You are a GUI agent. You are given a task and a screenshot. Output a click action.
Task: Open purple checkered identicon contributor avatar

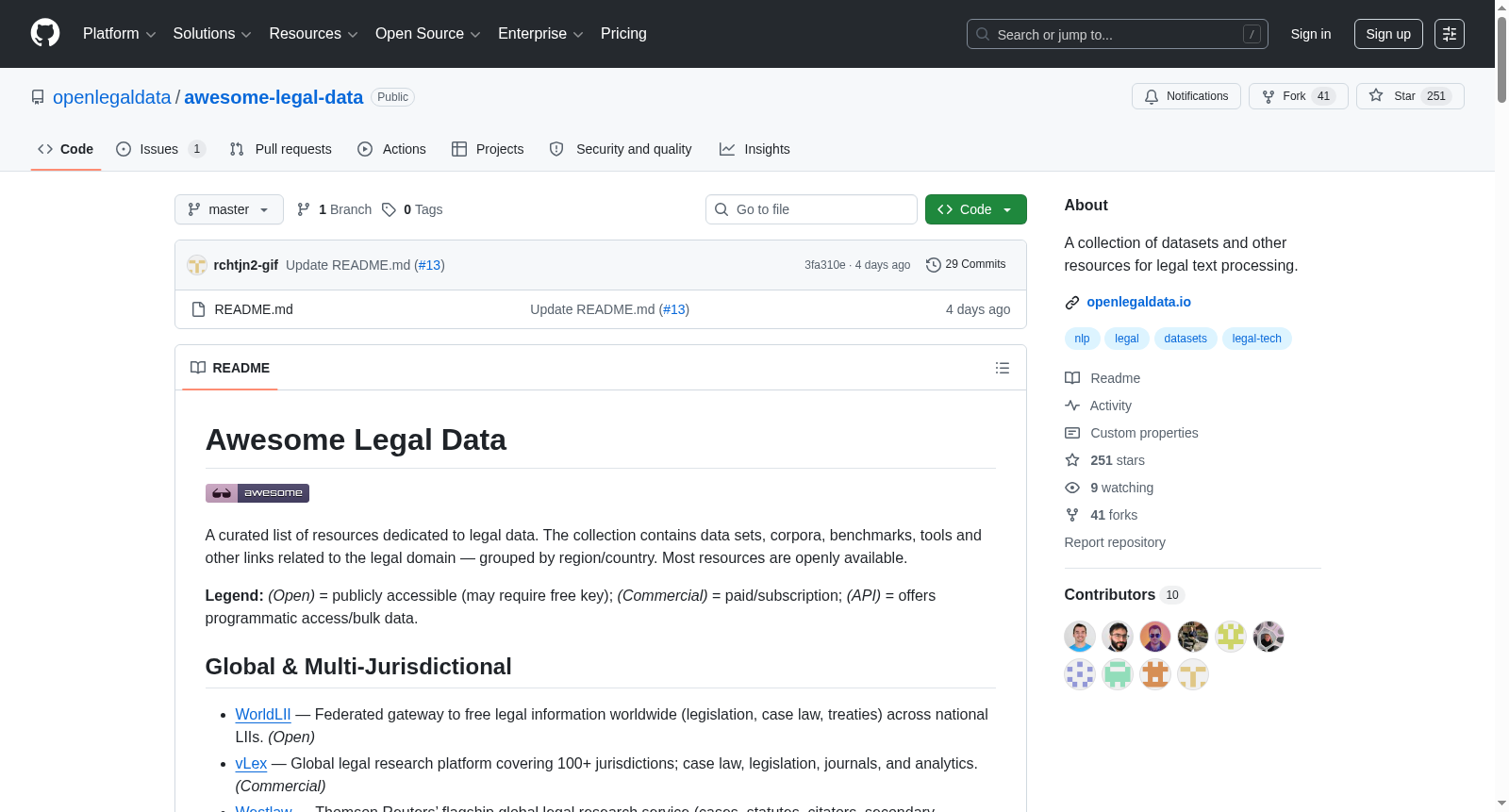coord(1080,674)
